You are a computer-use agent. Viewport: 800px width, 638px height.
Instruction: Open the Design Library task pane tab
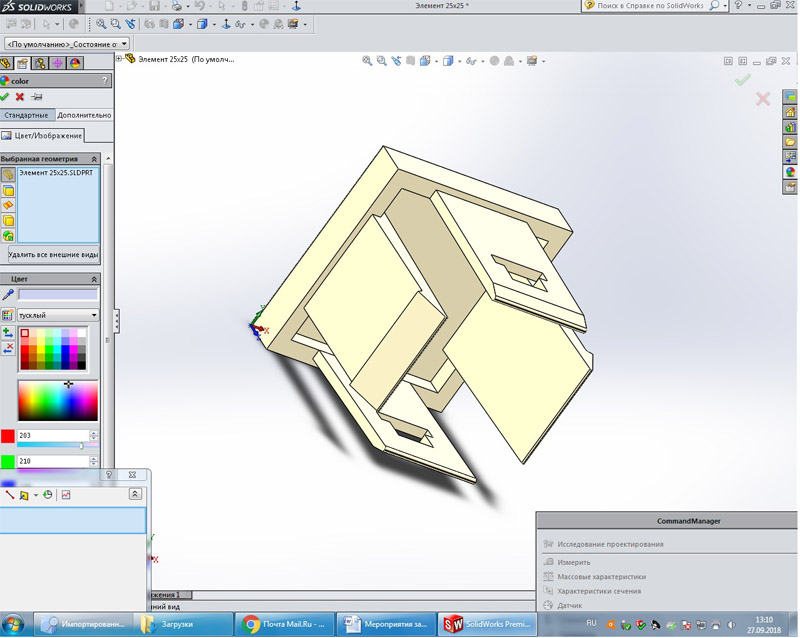pyautogui.click(x=790, y=127)
